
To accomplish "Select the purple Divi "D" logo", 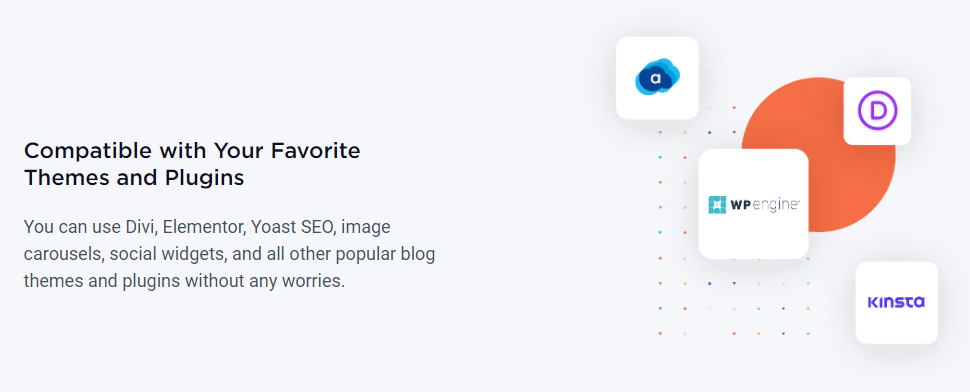I will 877,111.
